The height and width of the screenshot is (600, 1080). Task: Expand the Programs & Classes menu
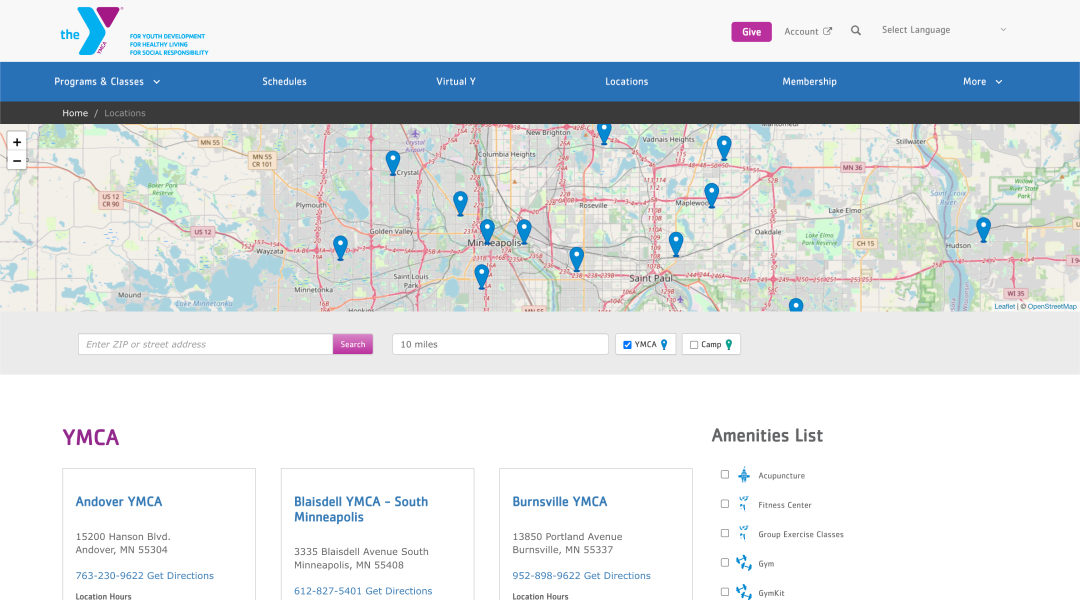(x=107, y=82)
